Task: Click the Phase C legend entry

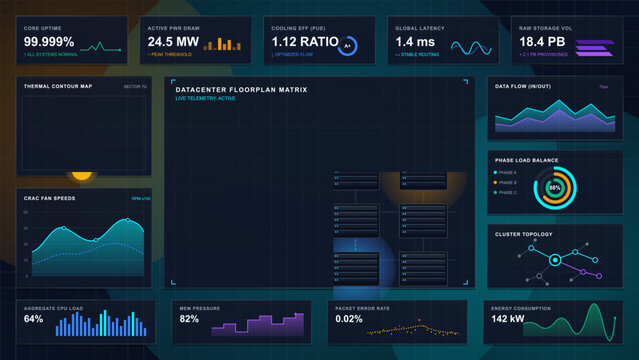Action: [x=505, y=192]
